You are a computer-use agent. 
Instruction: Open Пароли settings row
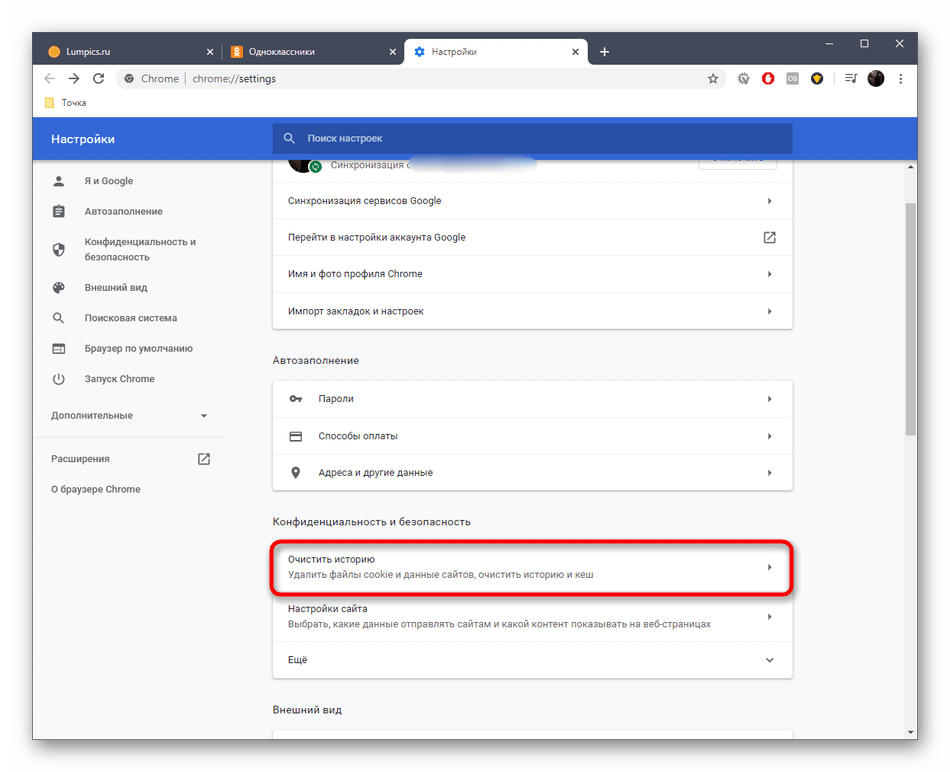532,399
